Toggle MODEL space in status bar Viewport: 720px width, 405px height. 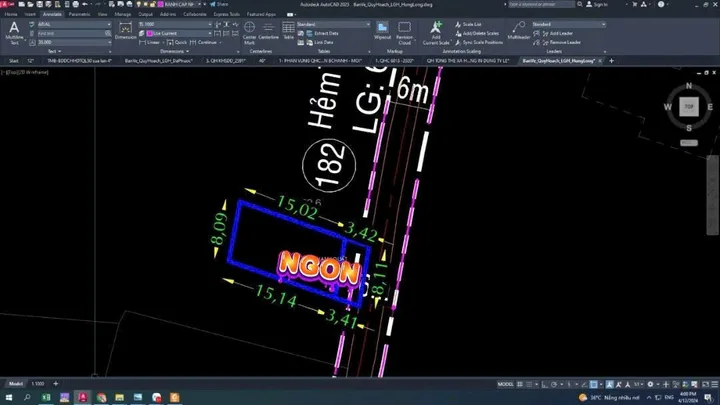pyautogui.click(x=505, y=384)
